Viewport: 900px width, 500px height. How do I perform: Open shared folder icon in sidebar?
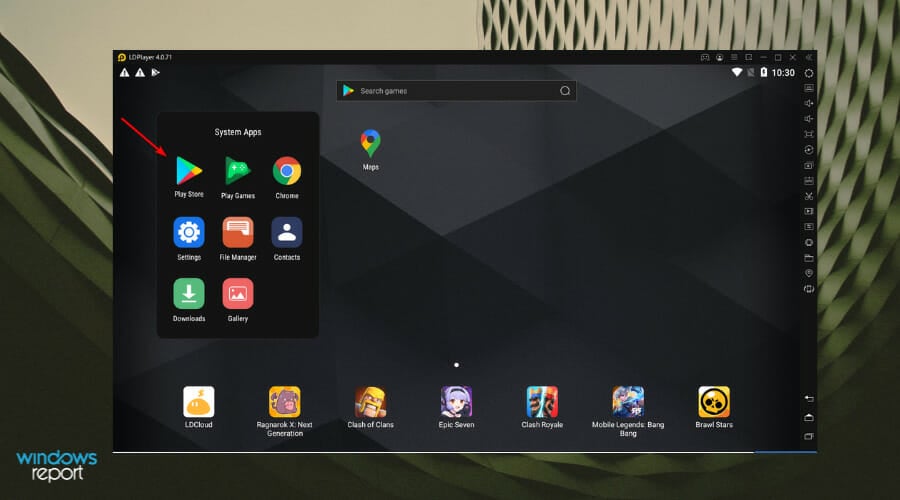(809, 258)
